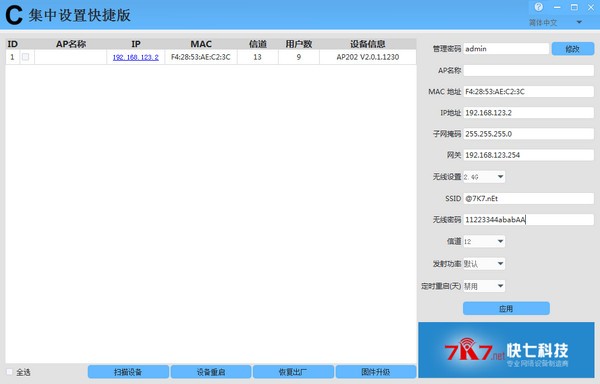Click the MAC column header

(x=201, y=44)
